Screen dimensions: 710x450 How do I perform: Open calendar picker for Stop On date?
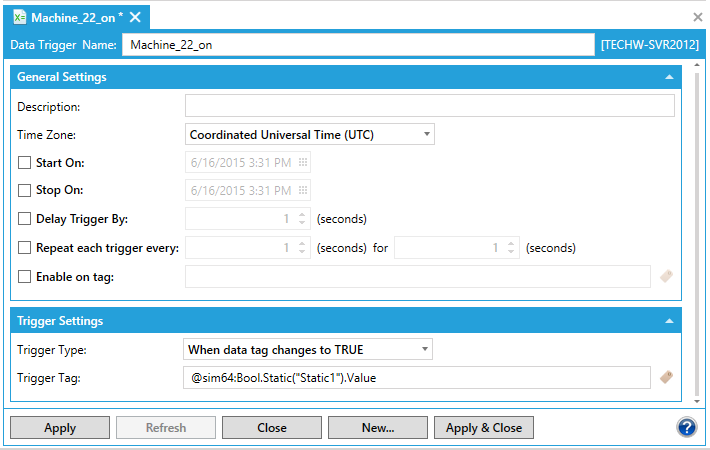click(x=303, y=190)
